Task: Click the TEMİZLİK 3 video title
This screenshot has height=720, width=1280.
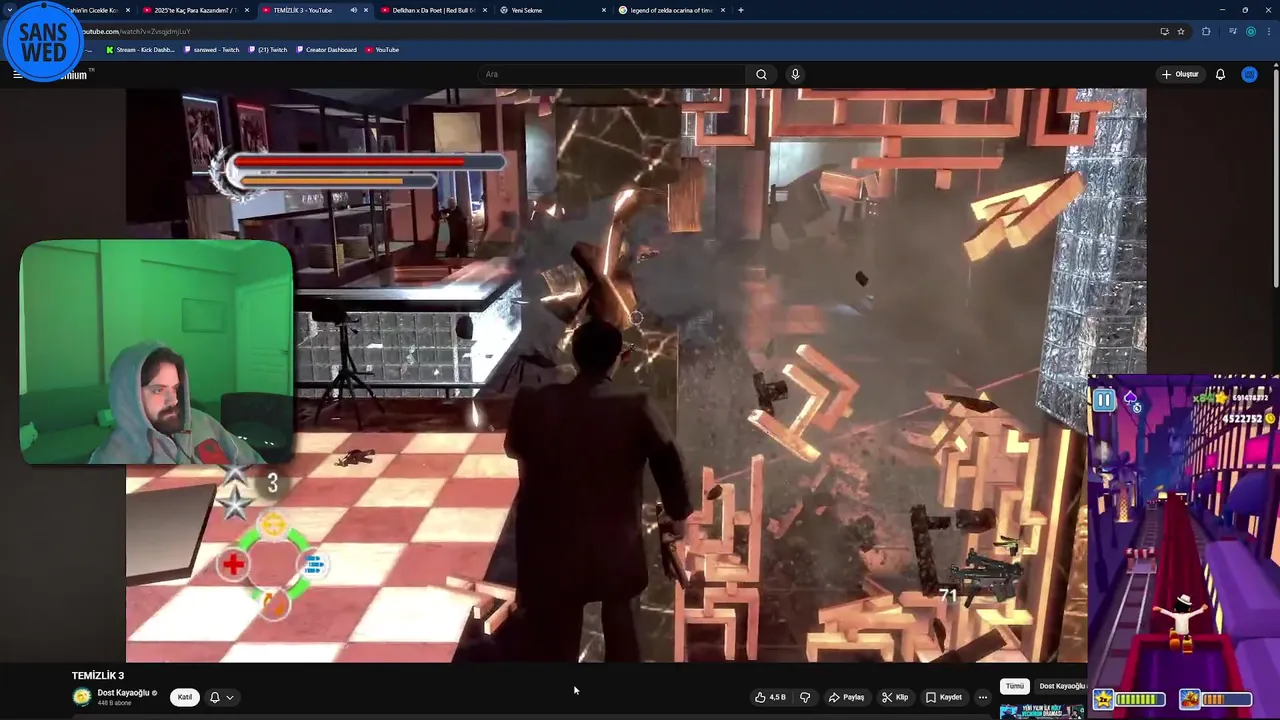Action: 98,676
